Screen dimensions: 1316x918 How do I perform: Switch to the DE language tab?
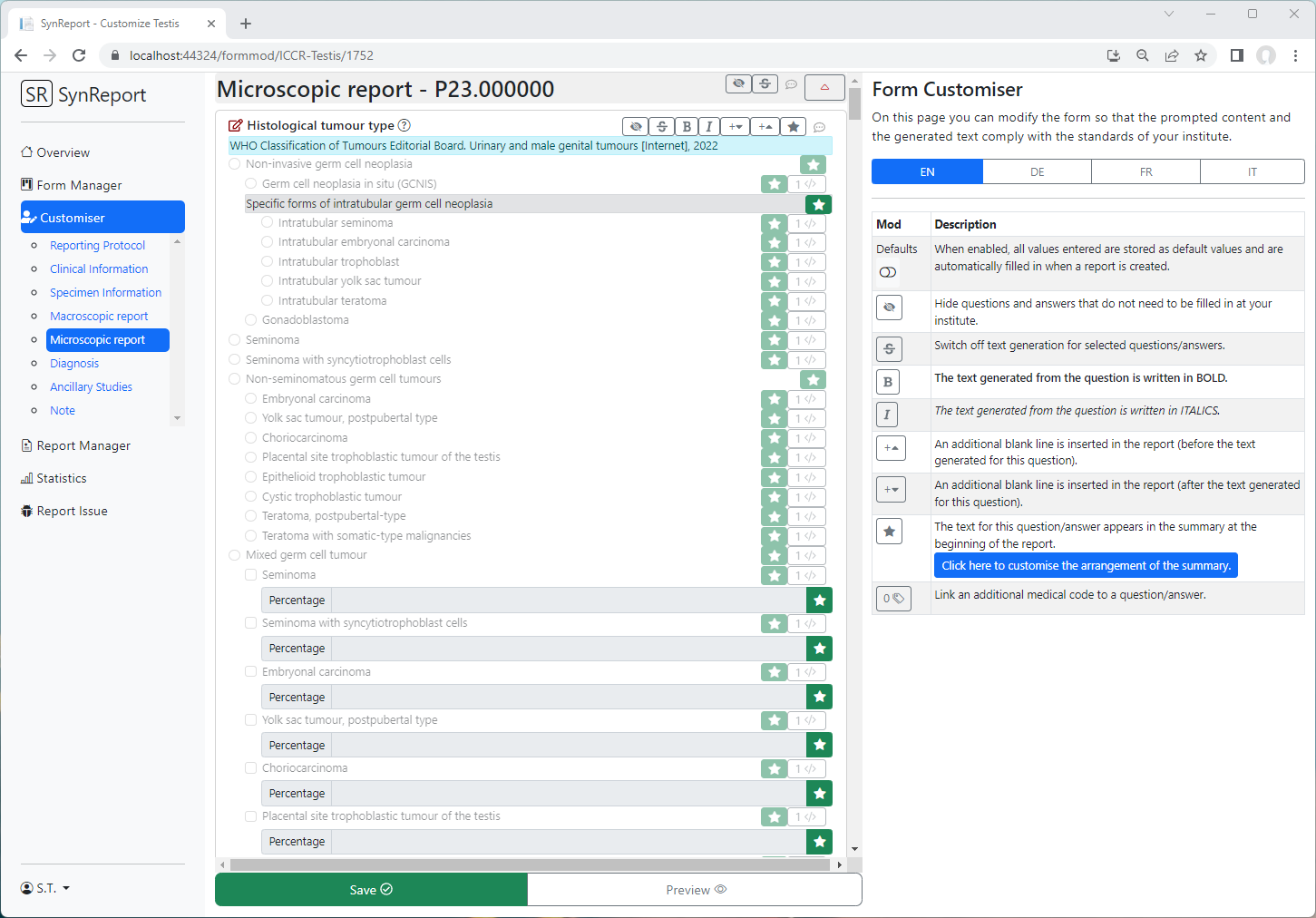[1037, 172]
